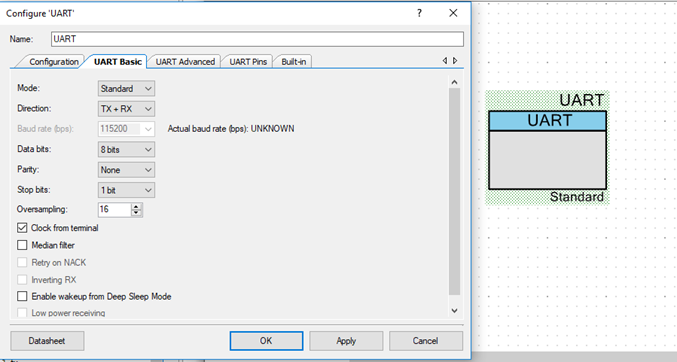Open the Stop bits dropdown
The width and height of the screenshot is (677, 362).
point(126,190)
